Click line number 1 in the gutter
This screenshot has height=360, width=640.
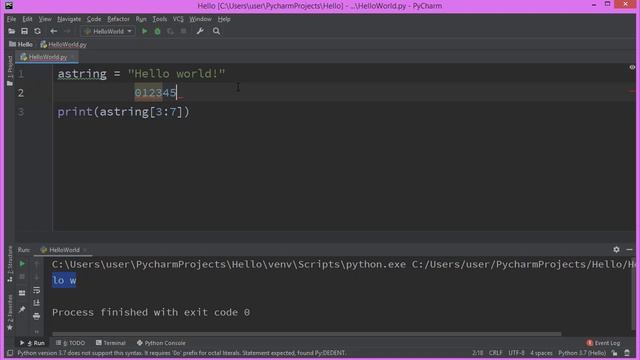21,74
